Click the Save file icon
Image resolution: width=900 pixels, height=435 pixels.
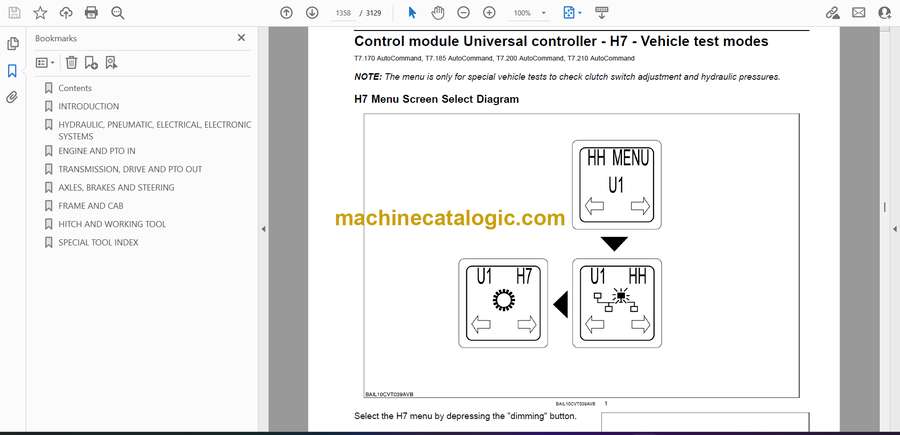pos(14,13)
